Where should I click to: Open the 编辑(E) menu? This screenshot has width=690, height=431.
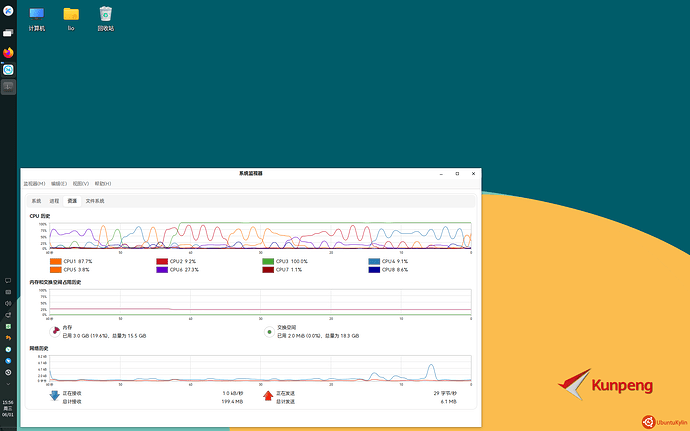[x=58, y=184]
